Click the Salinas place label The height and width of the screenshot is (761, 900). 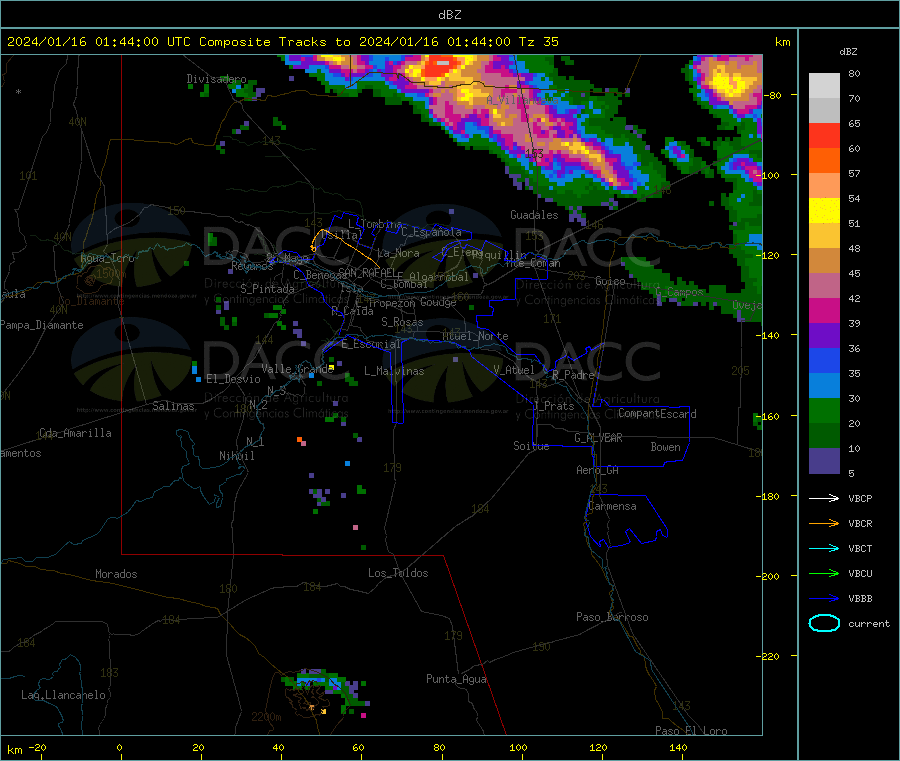click(173, 406)
